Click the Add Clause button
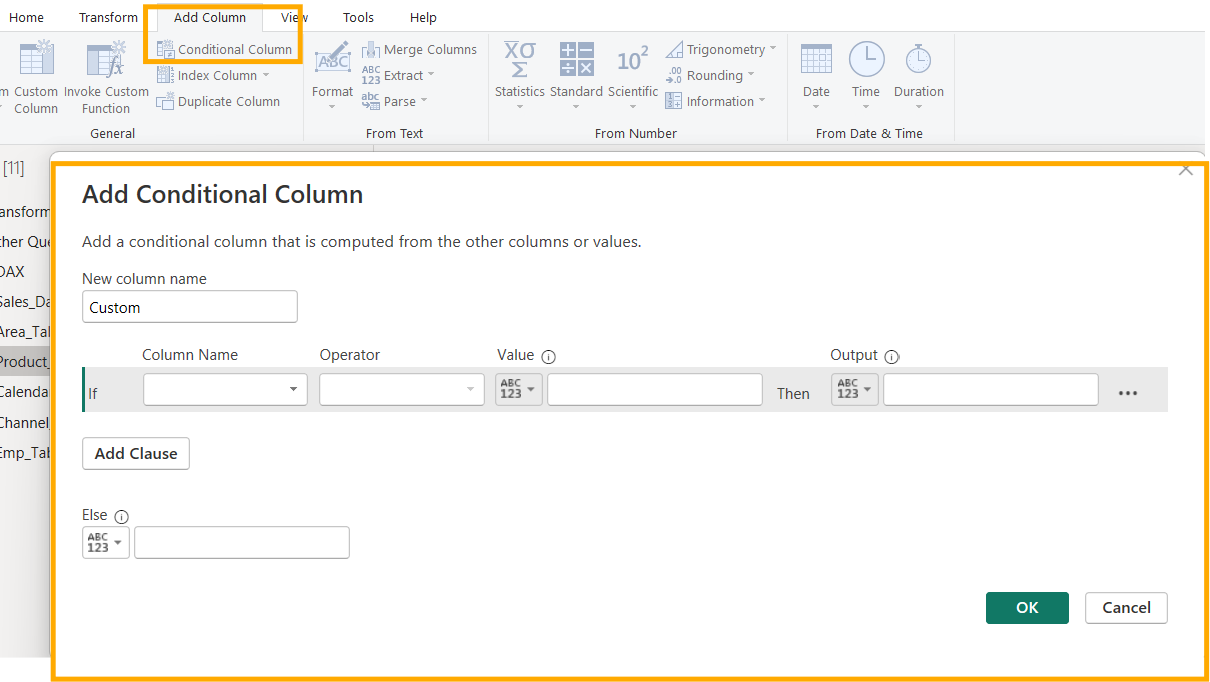 click(x=136, y=453)
